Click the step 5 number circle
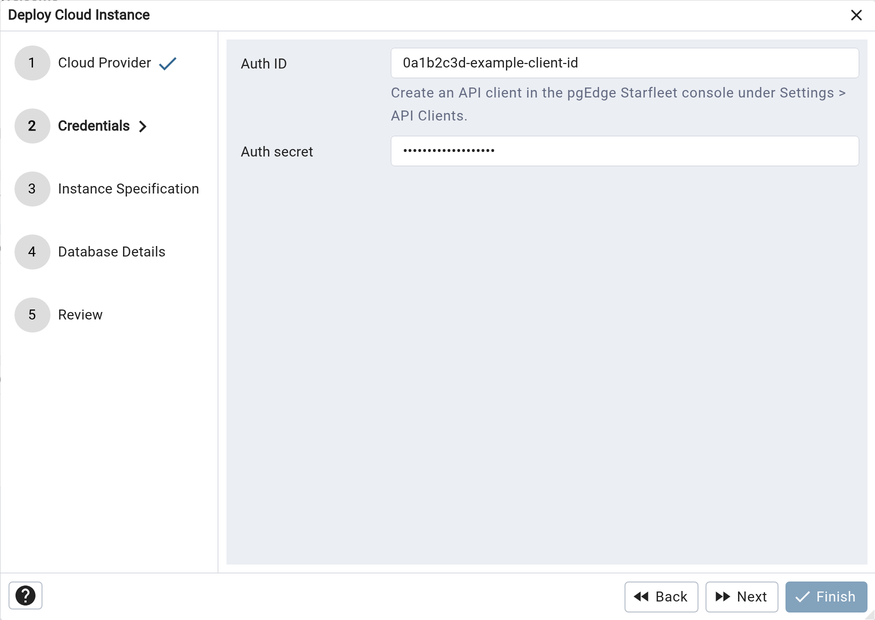875x620 pixels. pos(32,315)
